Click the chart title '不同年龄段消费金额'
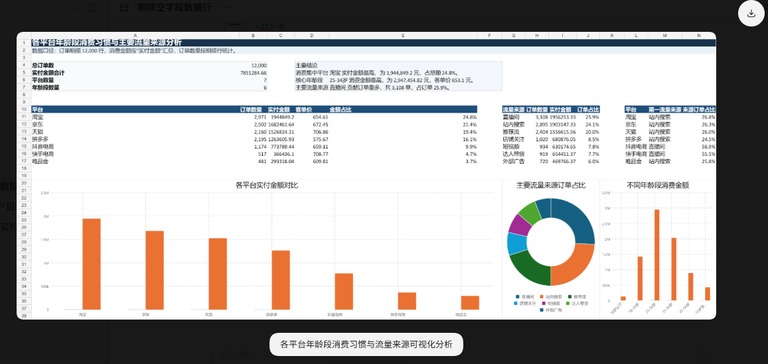Viewport: 768px width, 364px height. [x=658, y=185]
